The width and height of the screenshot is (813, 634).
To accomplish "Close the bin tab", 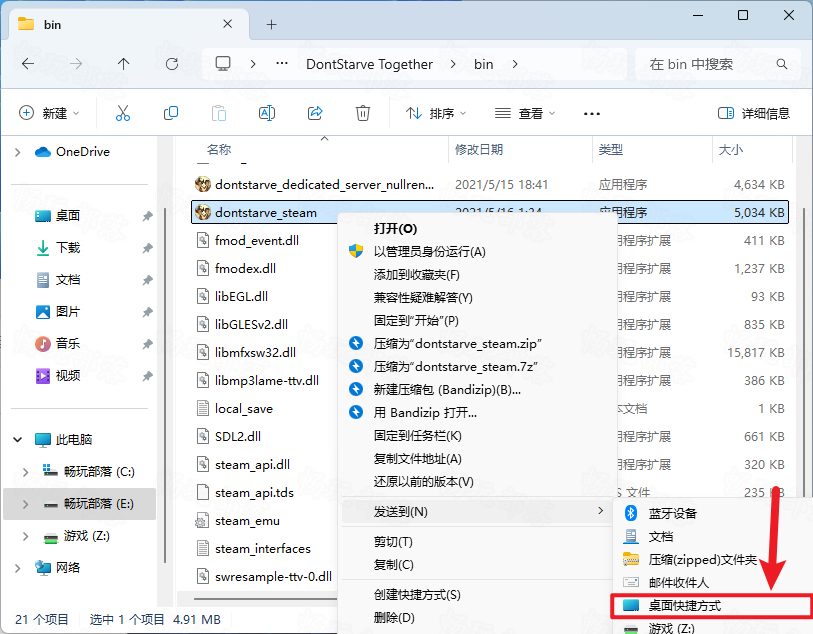I will (x=227, y=24).
